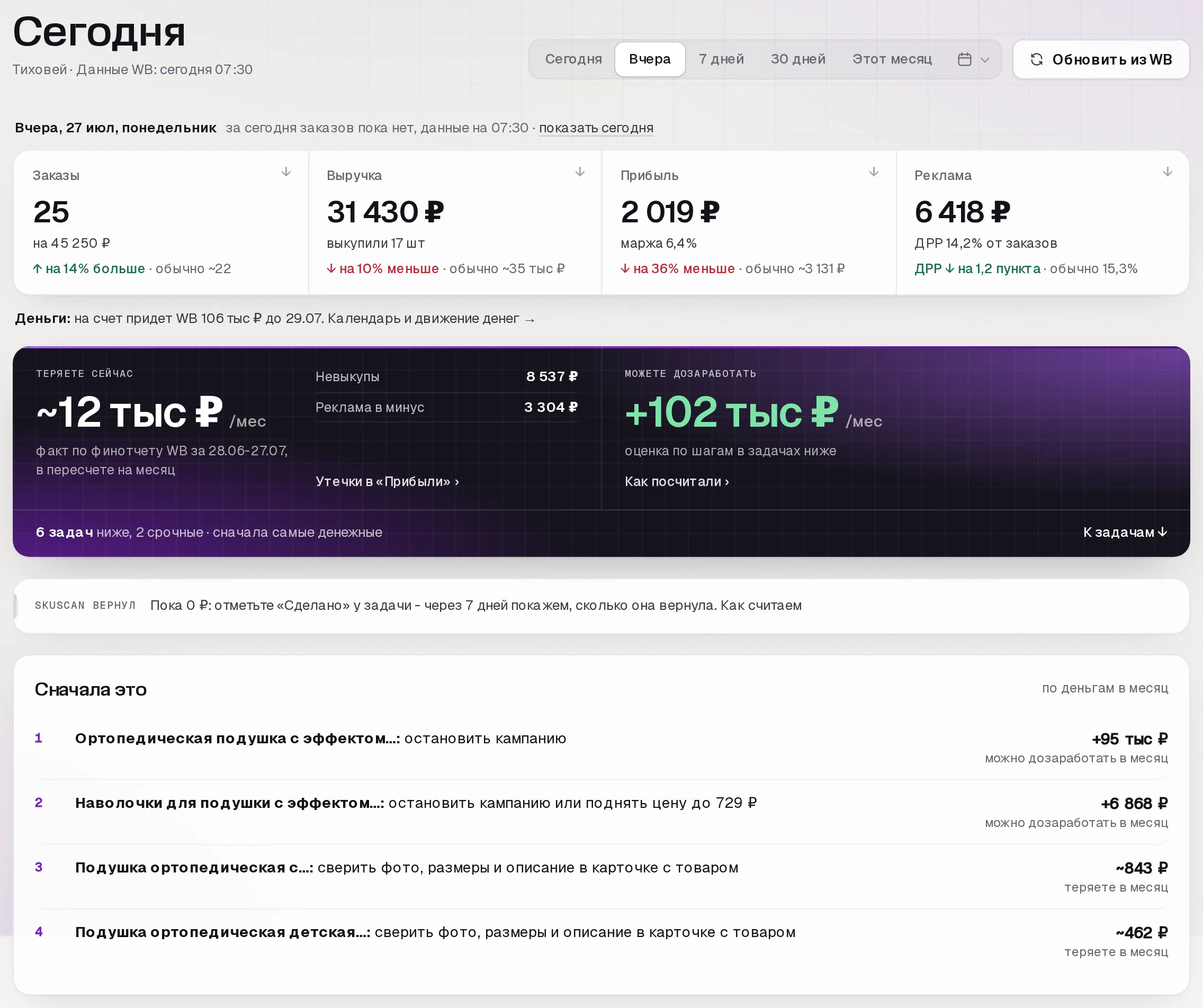The width and height of the screenshot is (1203, 1008).
Task: Jump down via К задачам button
Action: coord(1125,532)
